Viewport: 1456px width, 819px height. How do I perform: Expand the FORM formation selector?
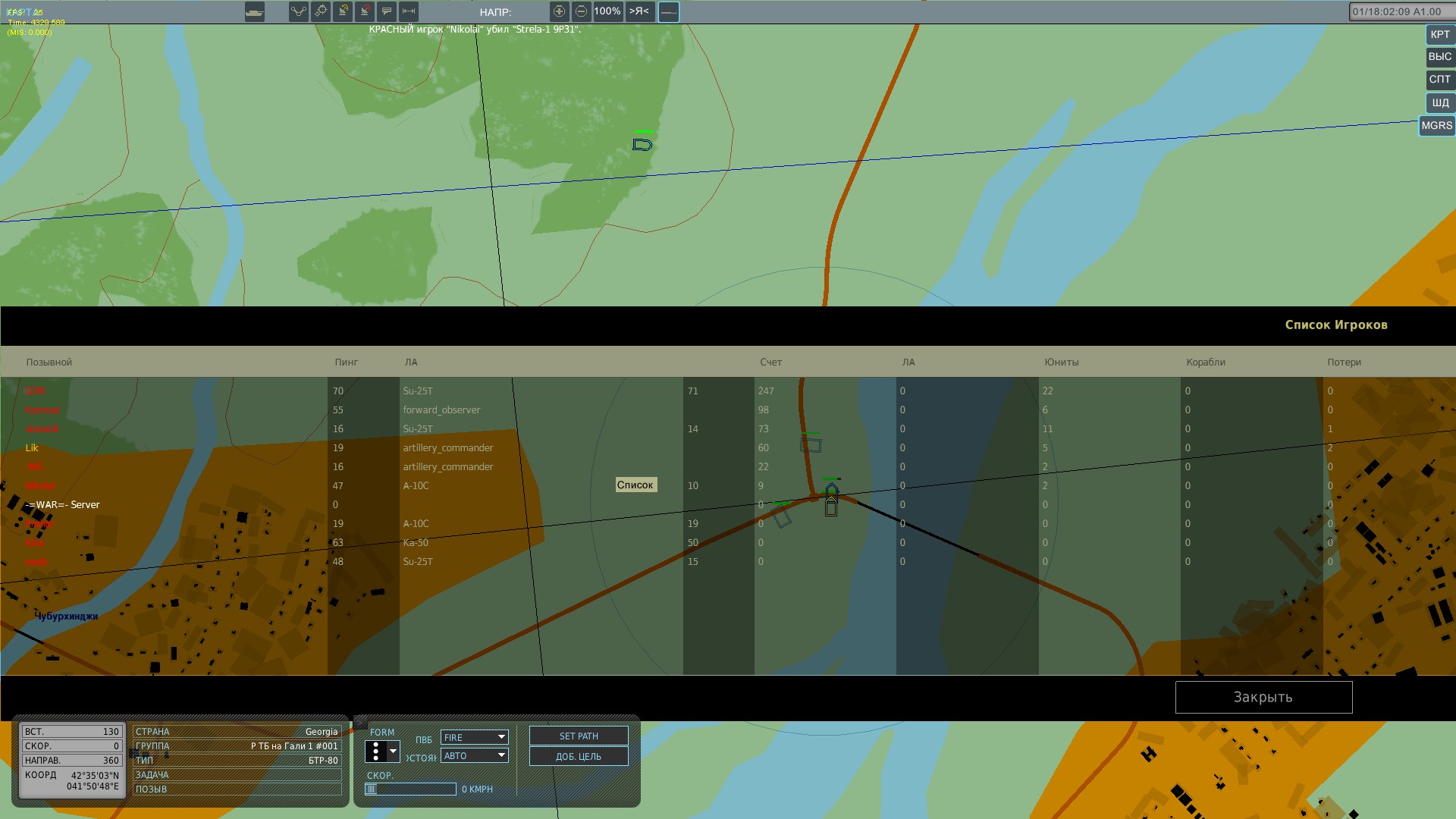pos(382,752)
